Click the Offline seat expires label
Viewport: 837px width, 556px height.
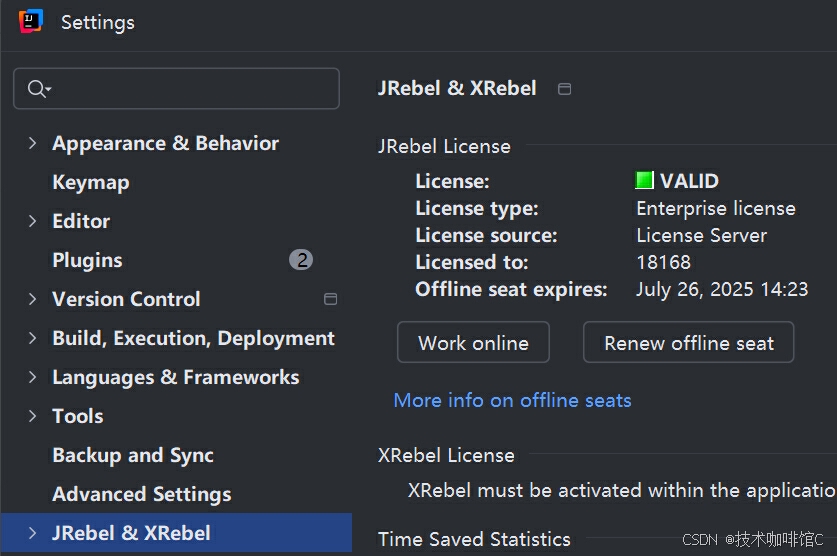(x=511, y=289)
